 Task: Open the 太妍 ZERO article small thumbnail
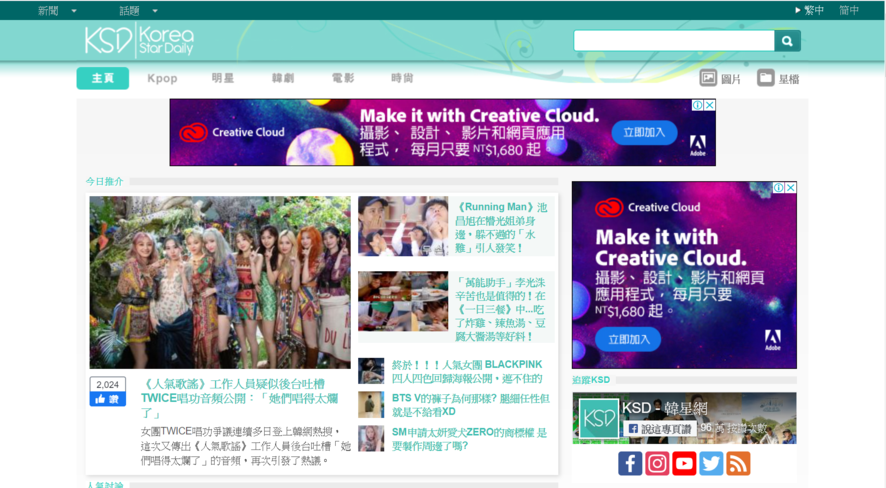[x=371, y=439]
